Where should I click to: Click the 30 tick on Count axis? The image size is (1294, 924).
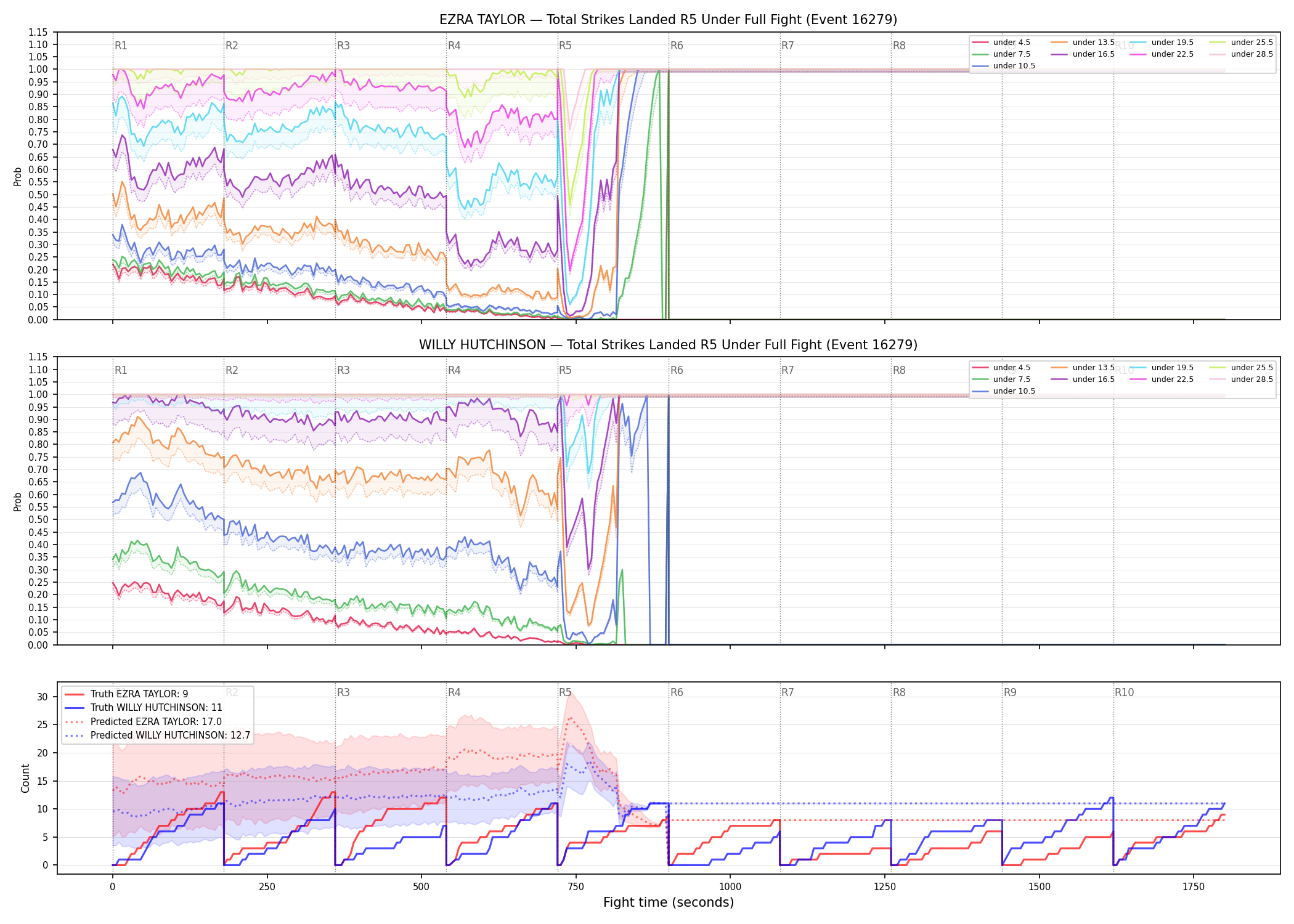43,697
